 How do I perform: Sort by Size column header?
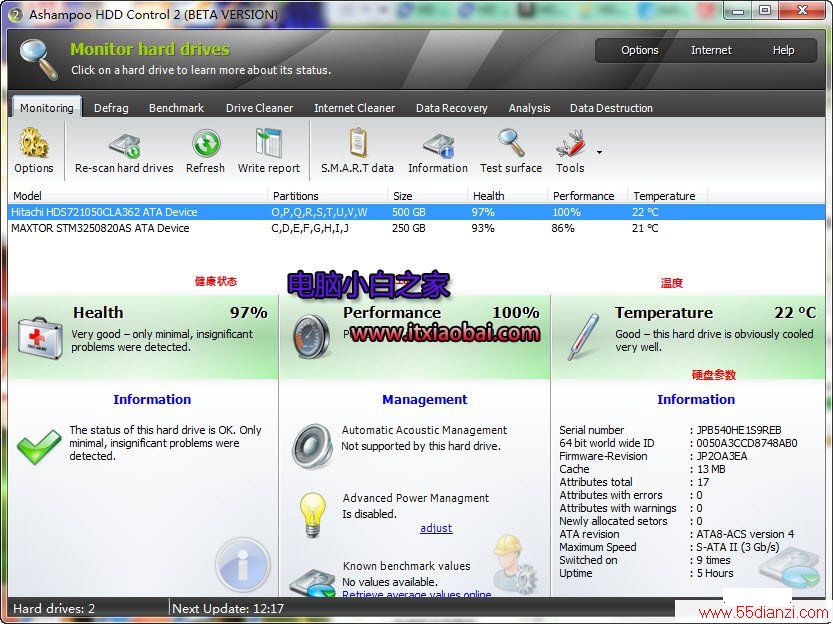tap(427, 196)
